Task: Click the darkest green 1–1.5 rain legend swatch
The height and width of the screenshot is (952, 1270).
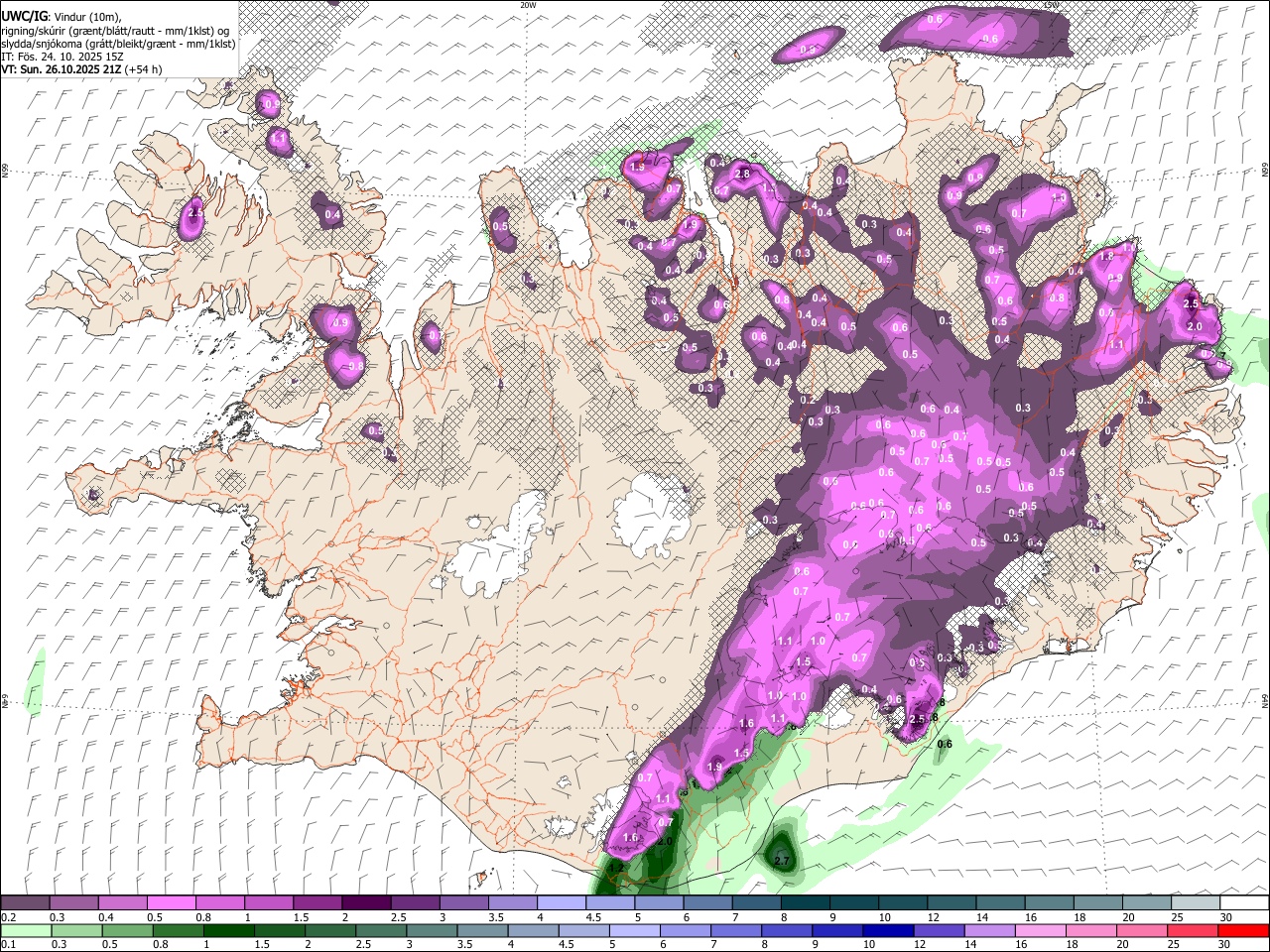Action: pos(228,931)
